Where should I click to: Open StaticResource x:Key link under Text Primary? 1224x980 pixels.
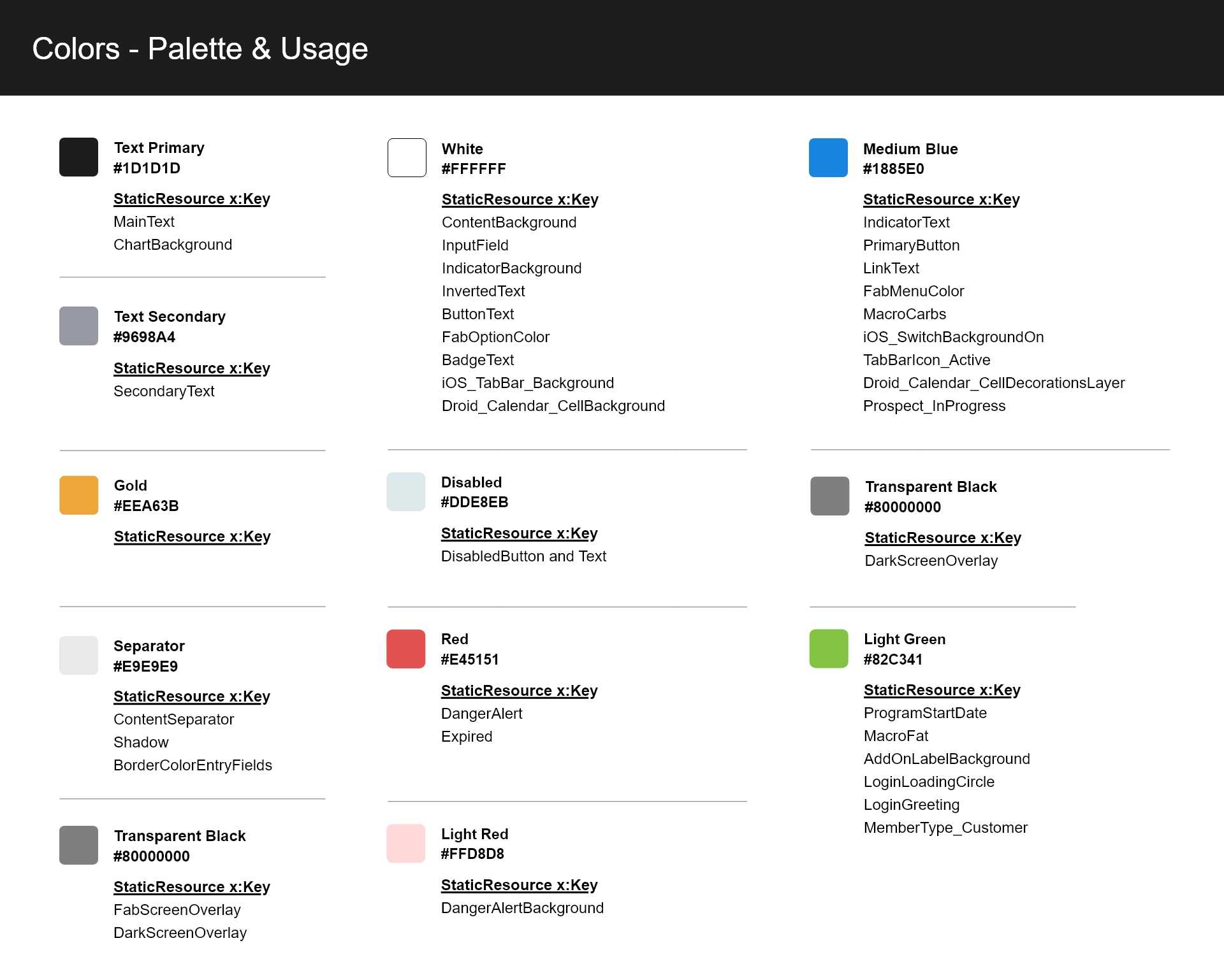tap(191, 199)
